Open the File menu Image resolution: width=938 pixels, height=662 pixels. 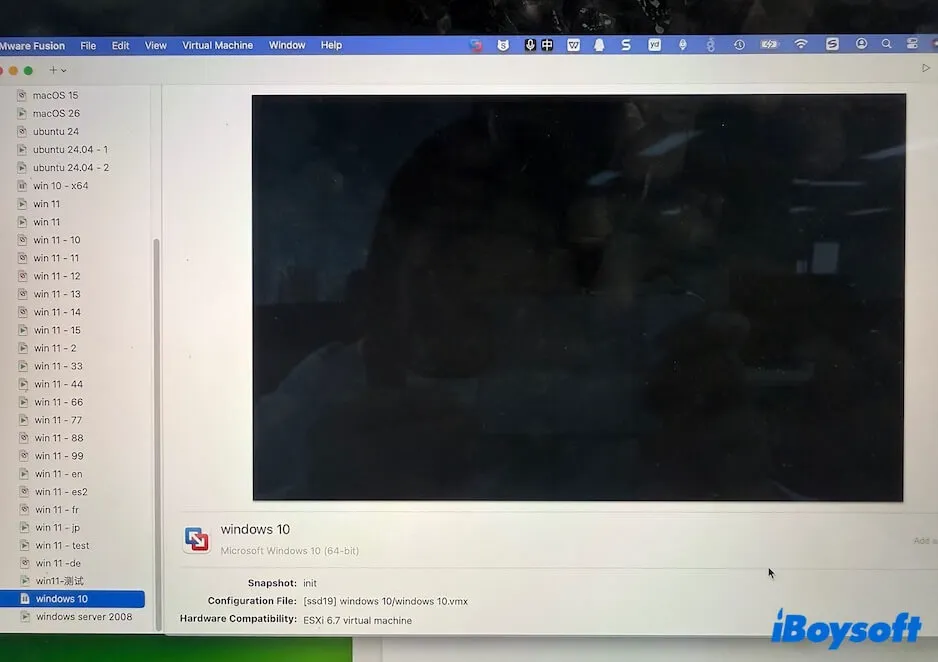point(88,44)
